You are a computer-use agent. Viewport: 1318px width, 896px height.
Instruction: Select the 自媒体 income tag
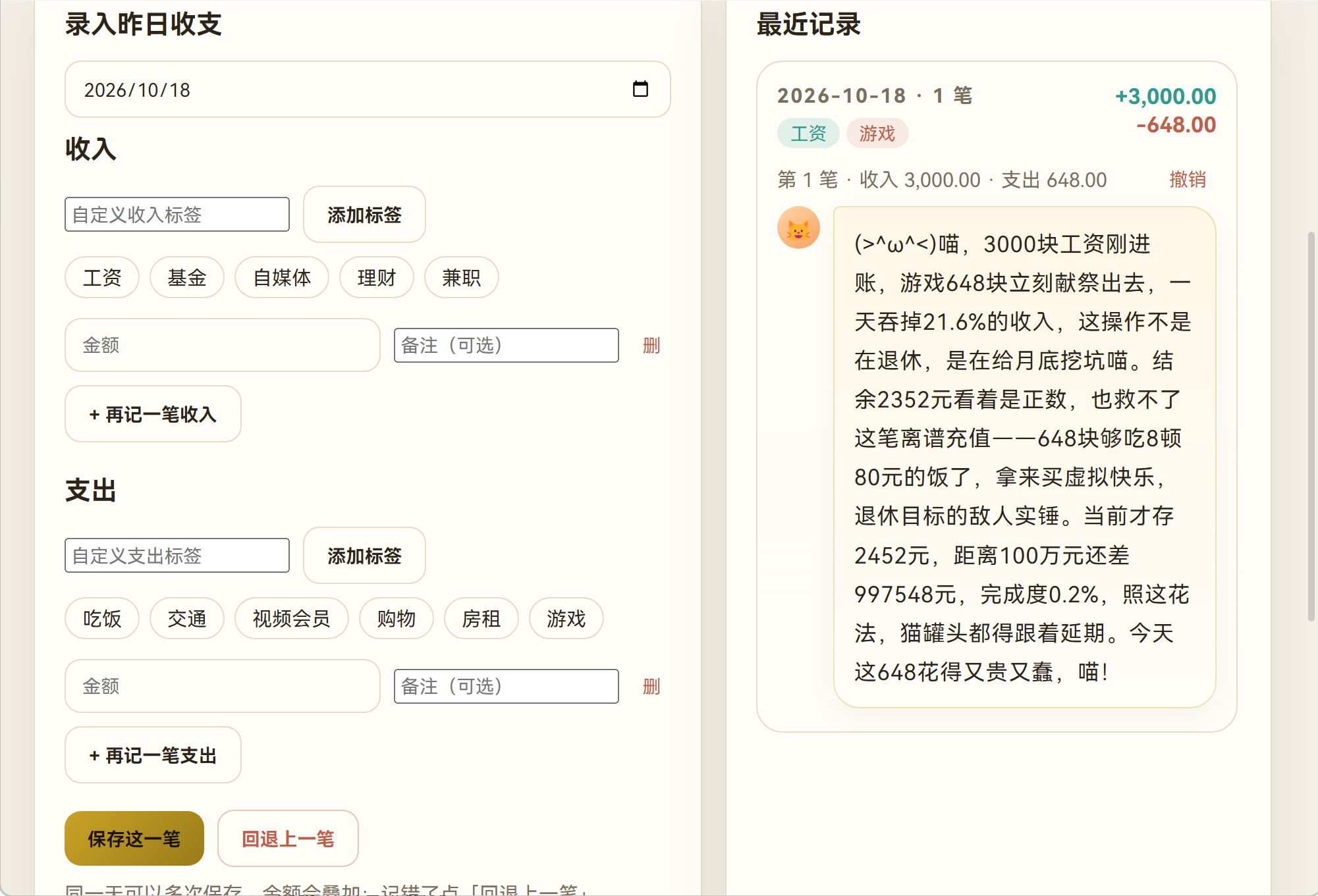pos(282,277)
